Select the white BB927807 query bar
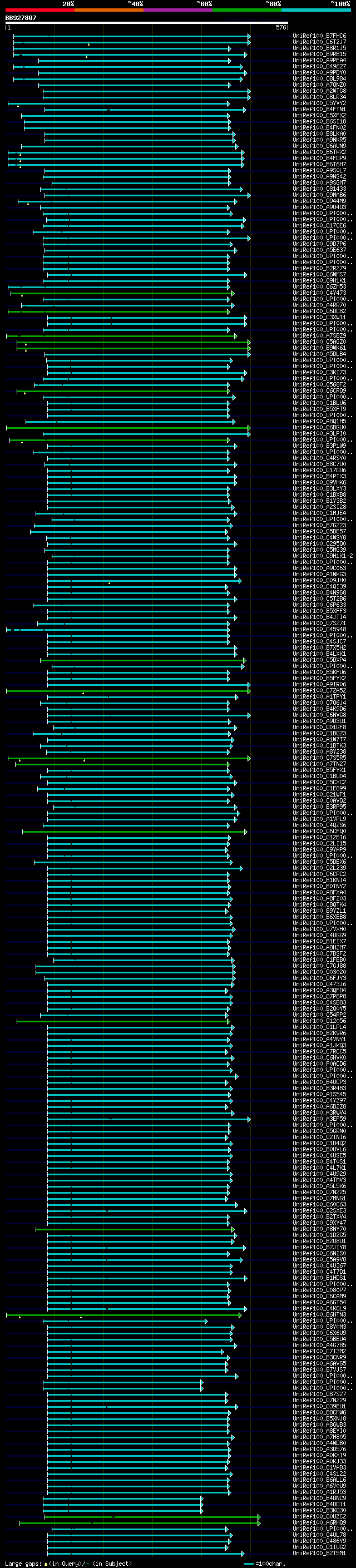Image resolution: width=356 pixels, height=1568 pixels. pos(147,22)
